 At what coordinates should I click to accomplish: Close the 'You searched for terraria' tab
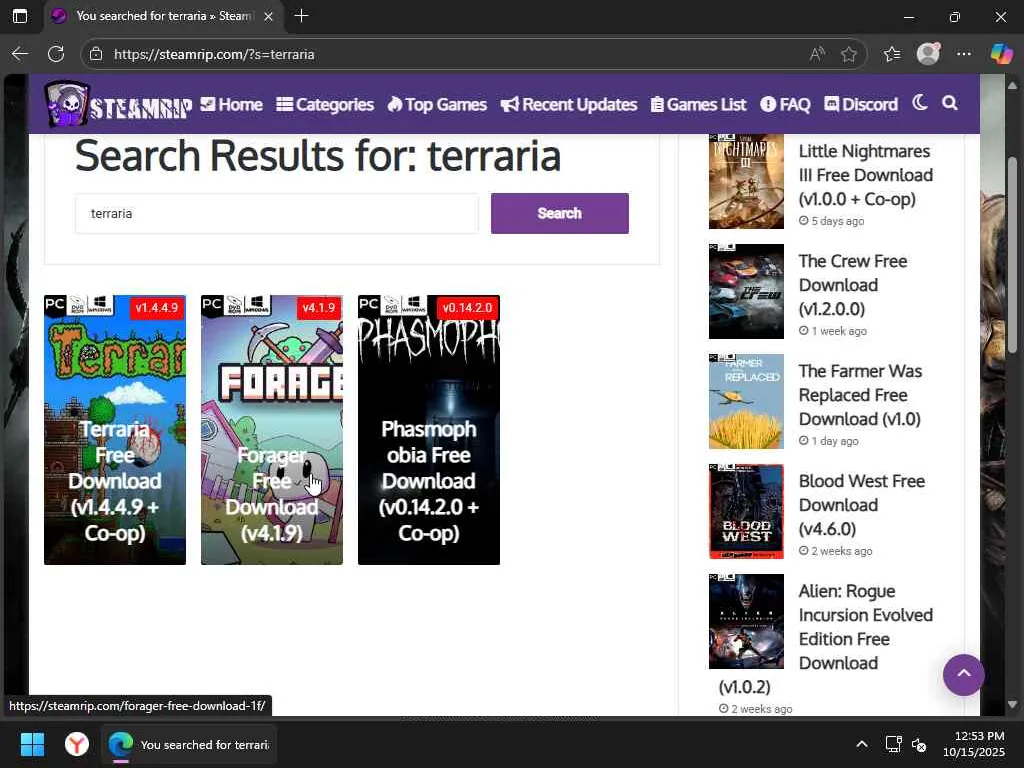[268, 16]
